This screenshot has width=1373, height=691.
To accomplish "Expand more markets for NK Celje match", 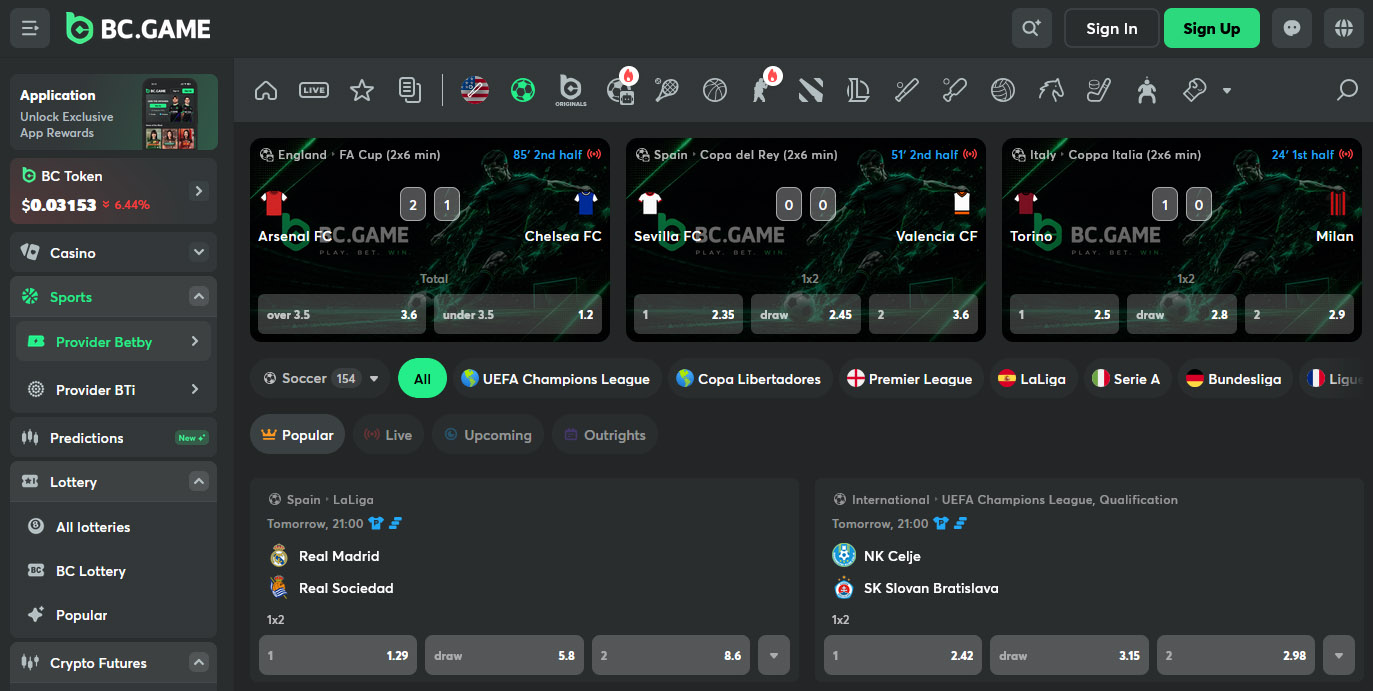I will (1339, 656).
